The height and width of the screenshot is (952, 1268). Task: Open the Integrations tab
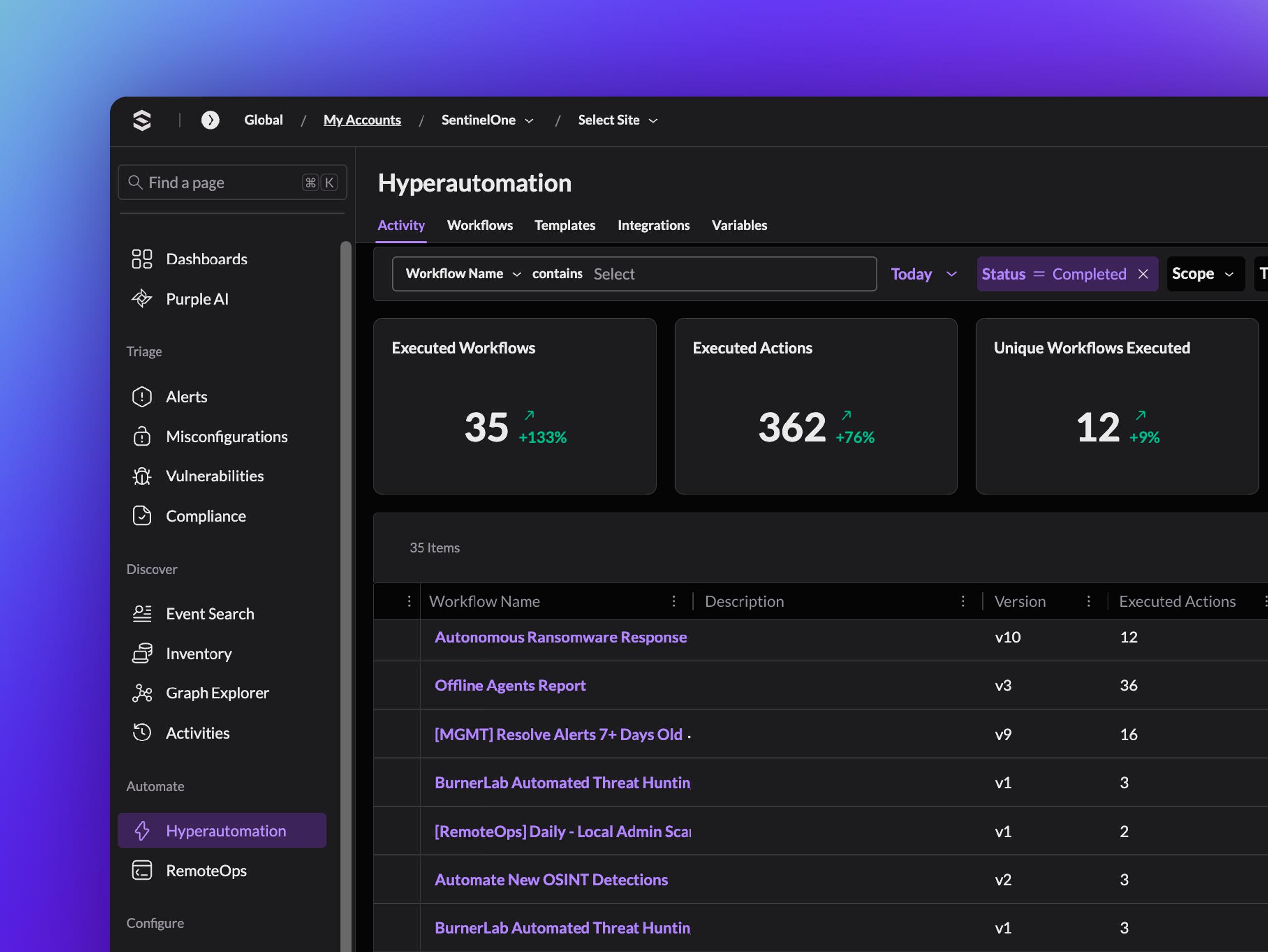653,225
